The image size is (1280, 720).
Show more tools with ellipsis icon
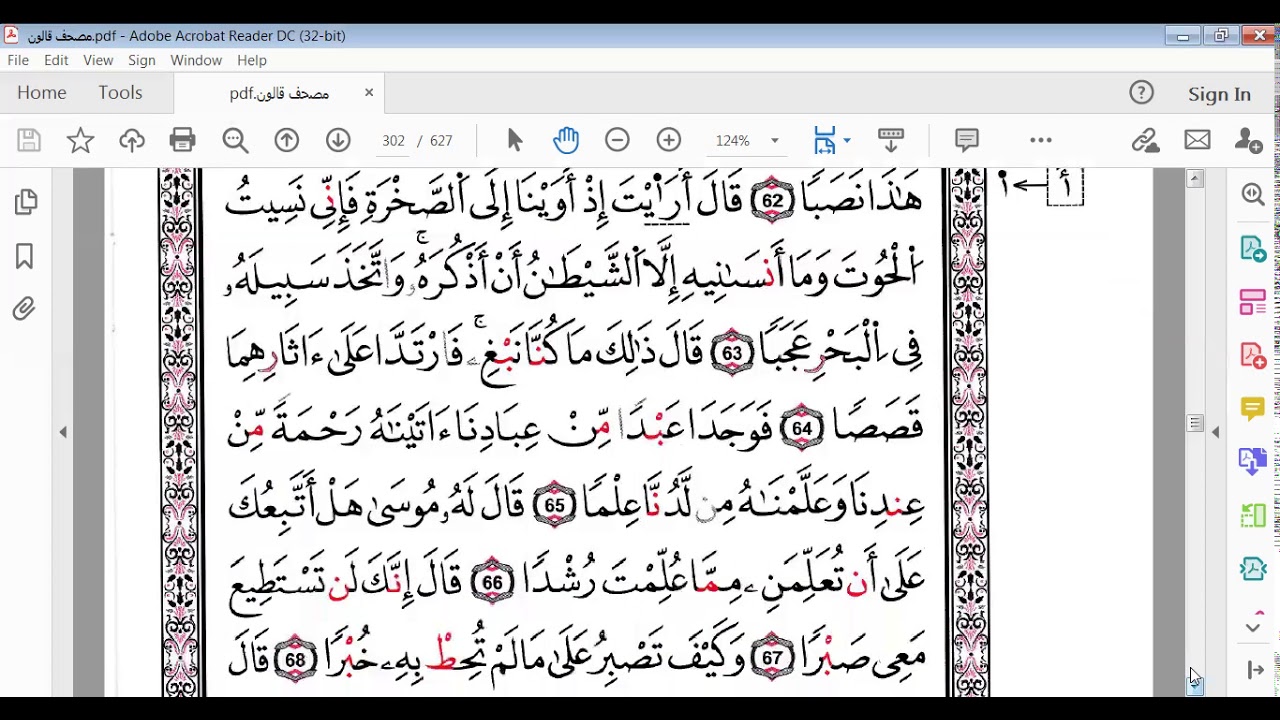(1041, 141)
